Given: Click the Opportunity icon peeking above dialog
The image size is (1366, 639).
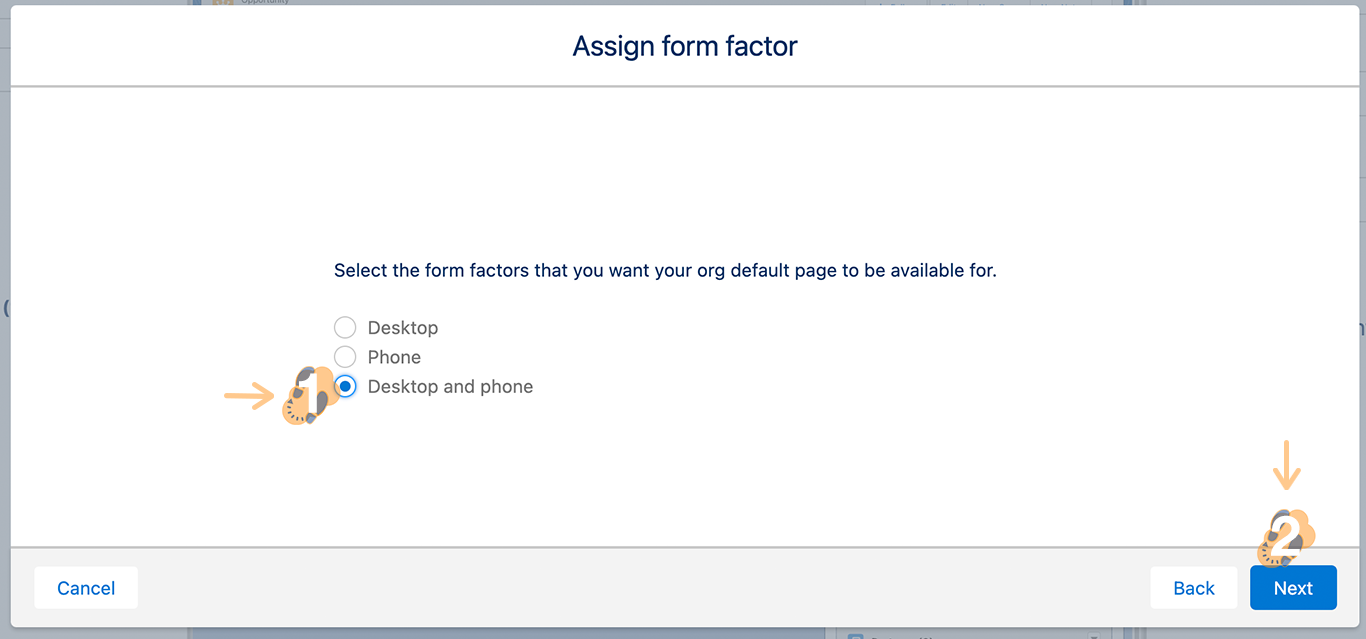Looking at the screenshot, I should (223, 3).
